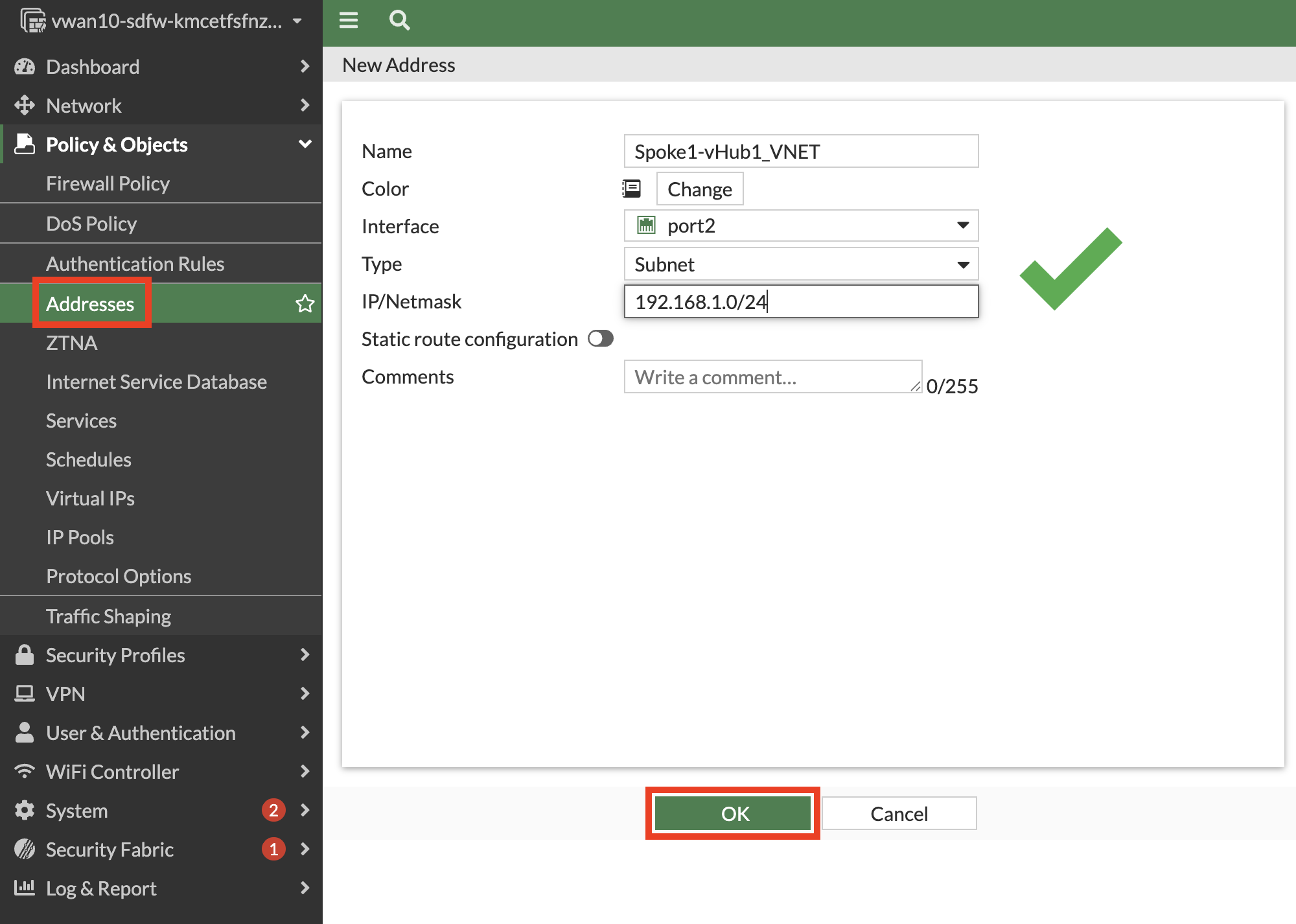1296x924 pixels.
Task: Click the Log & Report icon
Action: click(24, 888)
